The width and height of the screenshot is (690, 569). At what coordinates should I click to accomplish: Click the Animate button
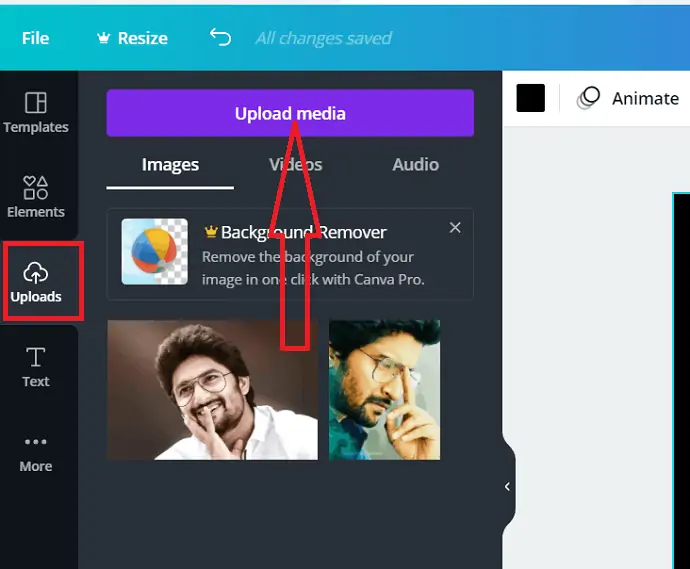point(628,98)
